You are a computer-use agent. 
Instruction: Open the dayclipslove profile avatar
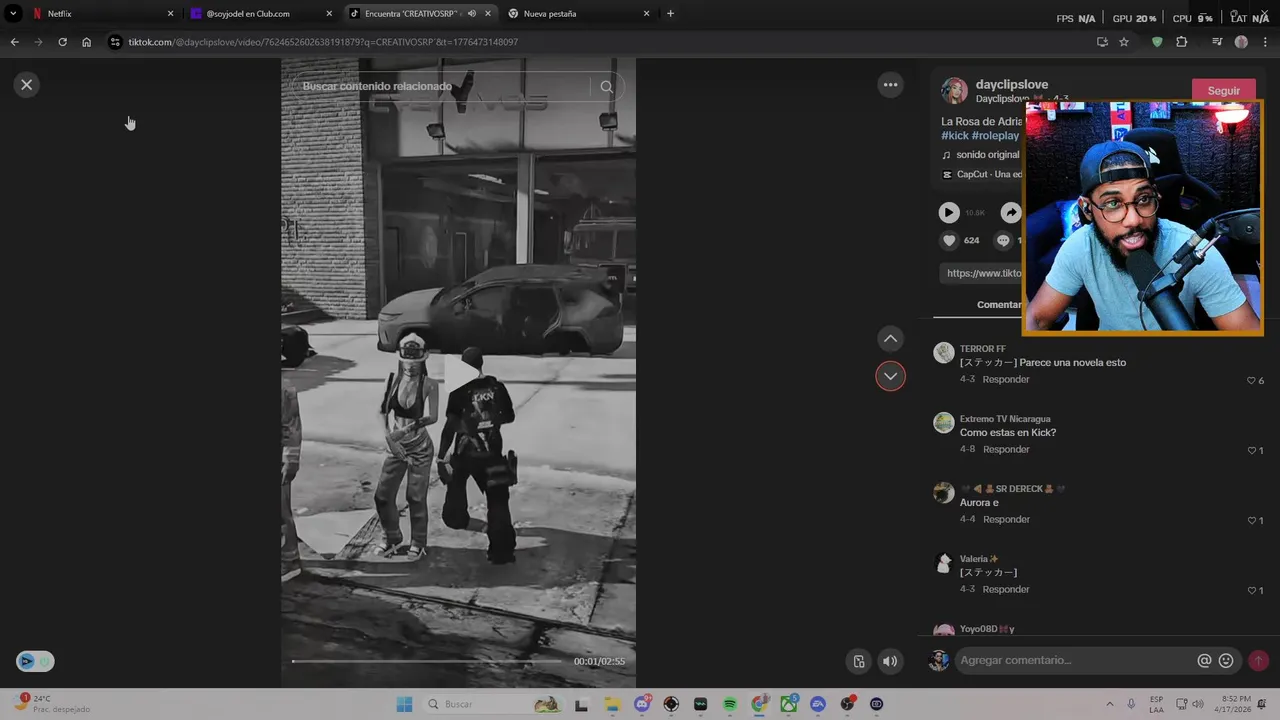[954, 91]
